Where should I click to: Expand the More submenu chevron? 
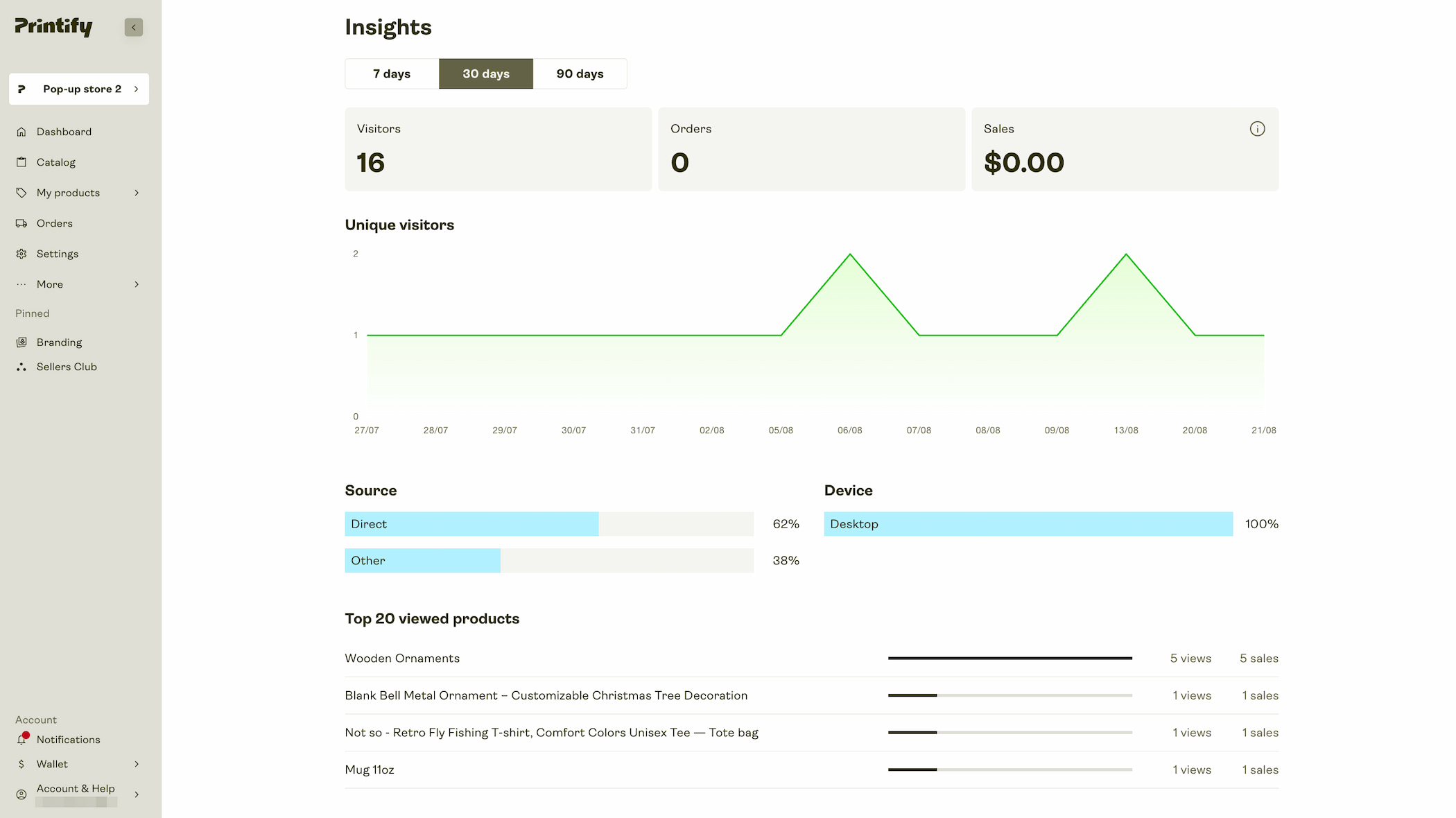[137, 284]
